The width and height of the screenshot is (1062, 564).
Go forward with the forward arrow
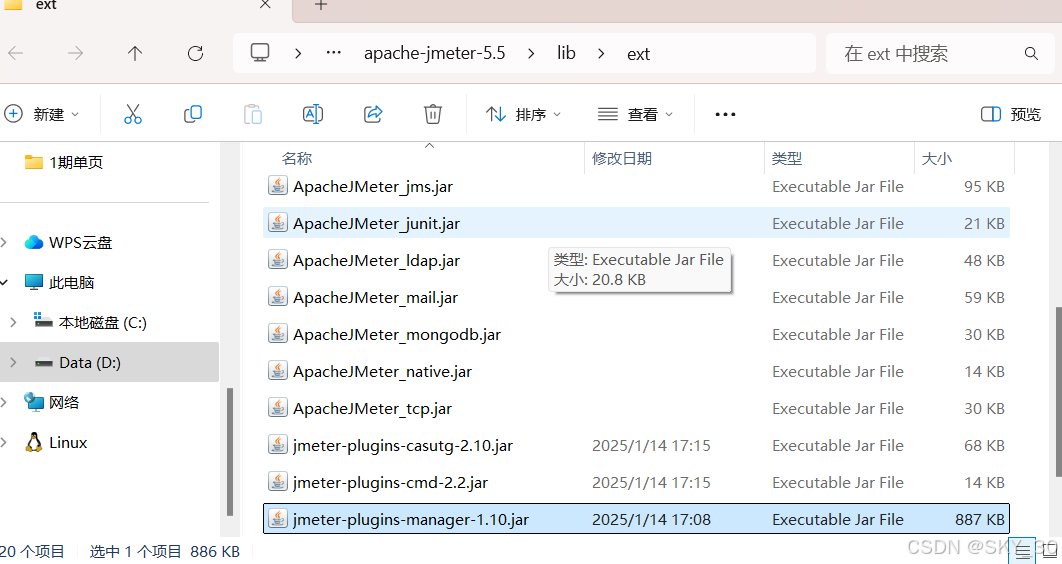(x=75, y=53)
